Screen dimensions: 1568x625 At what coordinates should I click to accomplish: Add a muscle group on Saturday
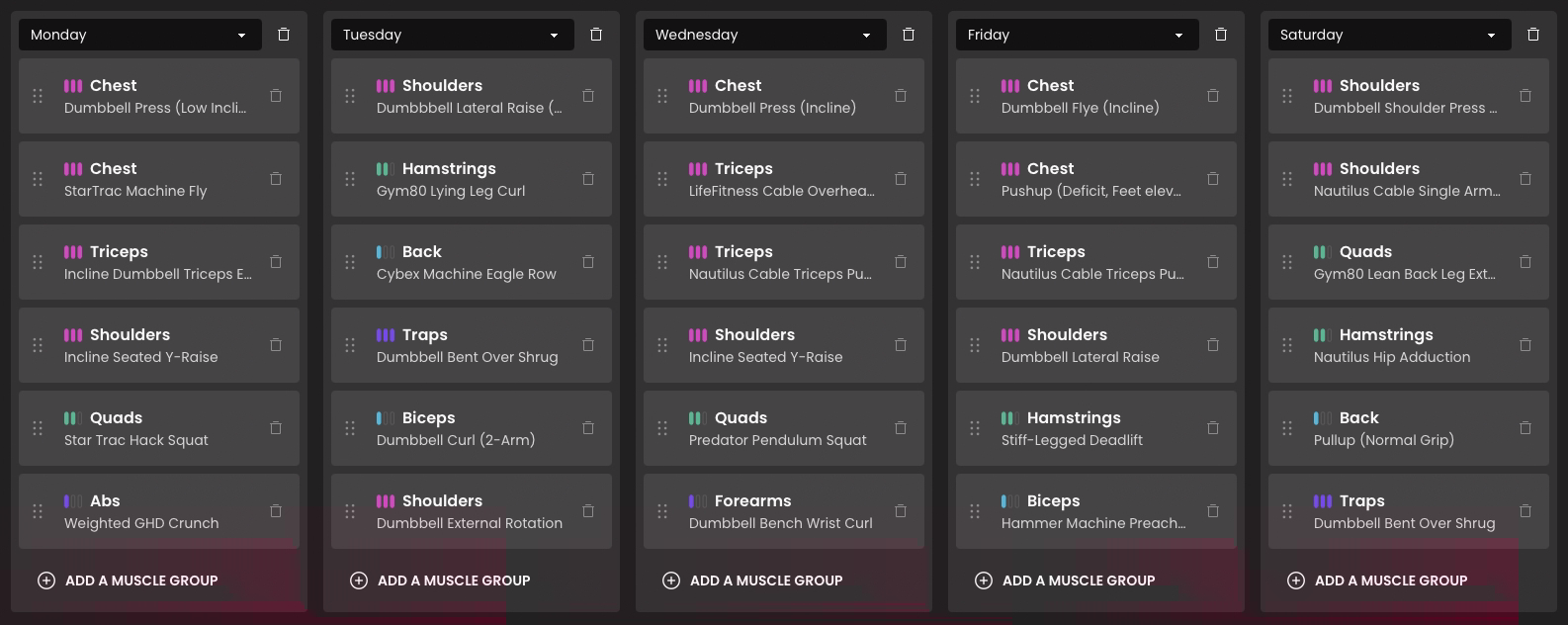point(1390,580)
